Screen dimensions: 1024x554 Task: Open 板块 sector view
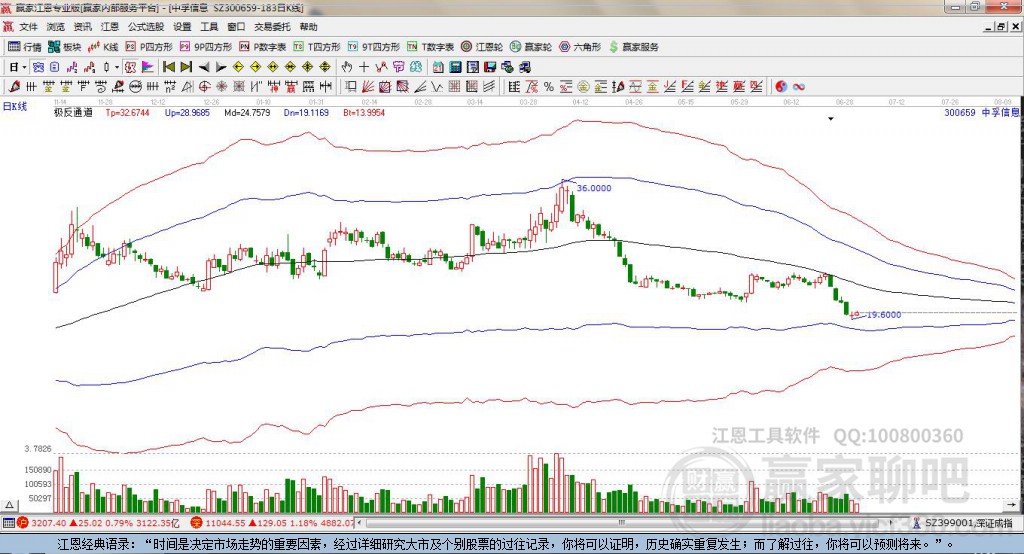point(65,47)
